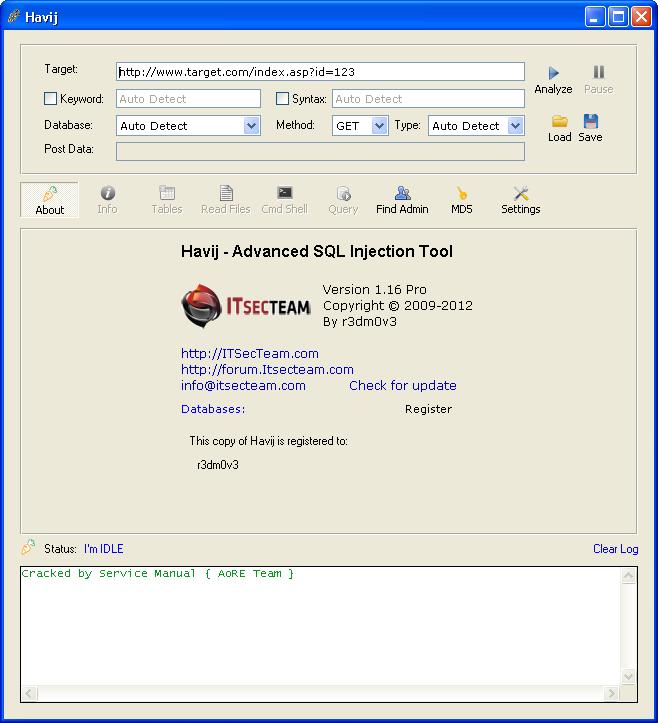Click the Save floppy disk icon
The image size is (658, 723).
(591, 121)
